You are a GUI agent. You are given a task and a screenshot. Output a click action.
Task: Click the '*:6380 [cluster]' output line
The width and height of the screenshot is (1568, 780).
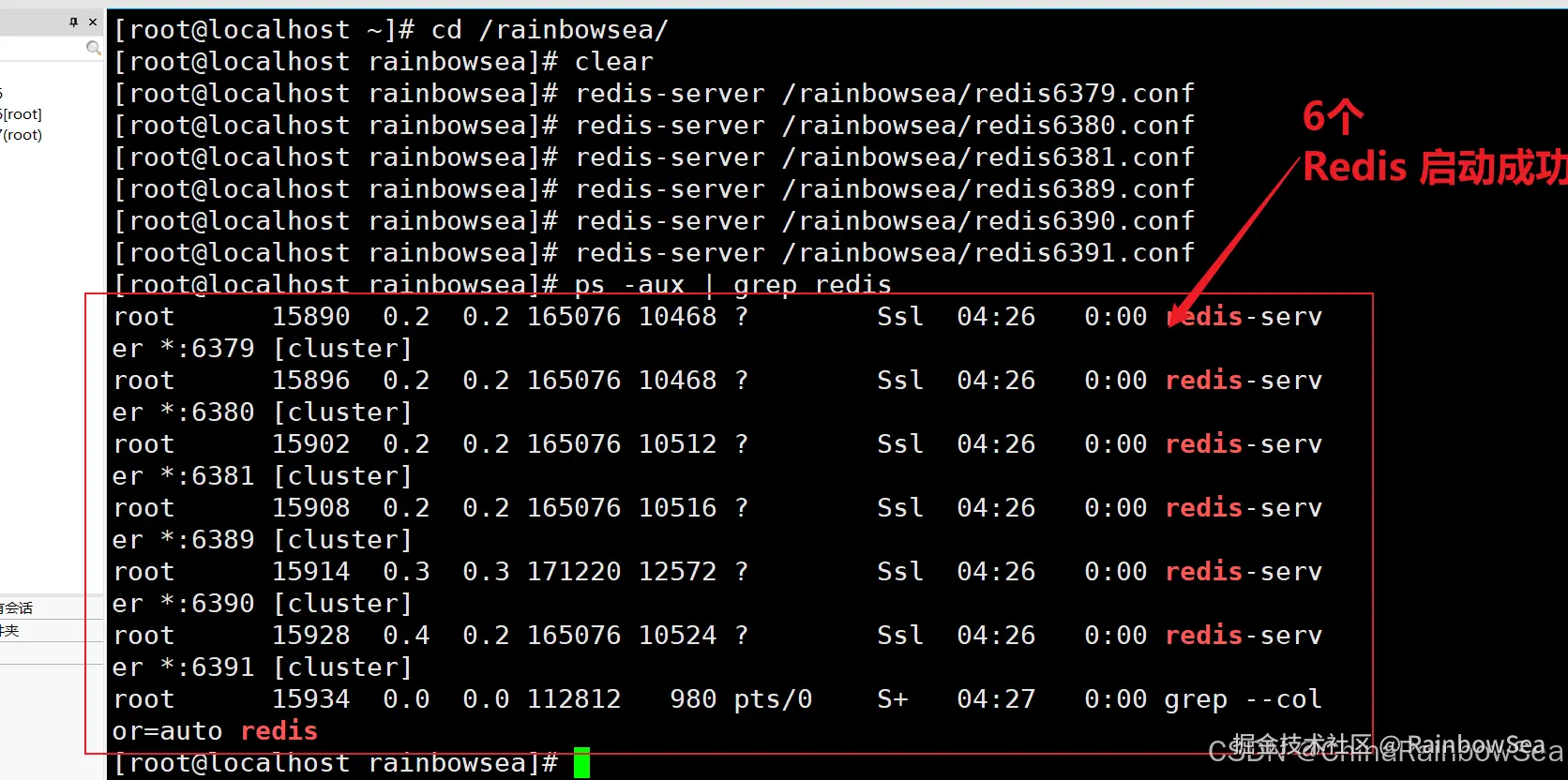tap(263, 412)
